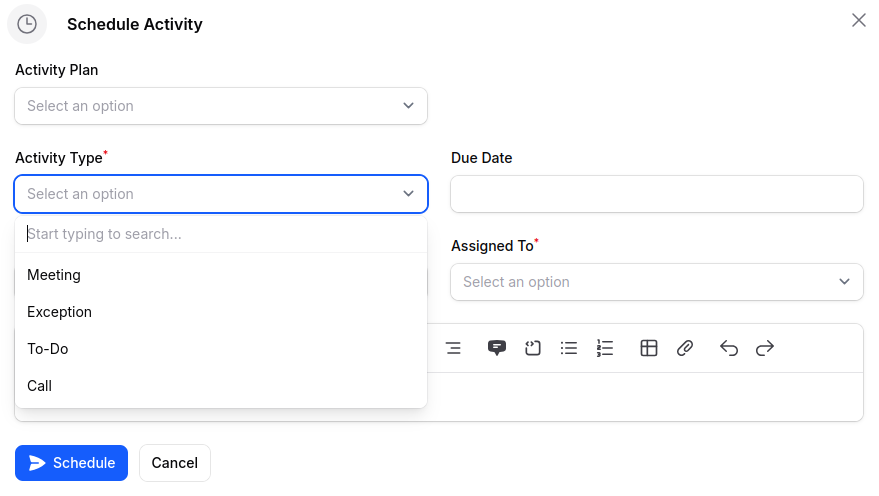This screenshot has width=879, height=496.
Task: Close the Schedule Activity dialog
Action: coord(858,20)
